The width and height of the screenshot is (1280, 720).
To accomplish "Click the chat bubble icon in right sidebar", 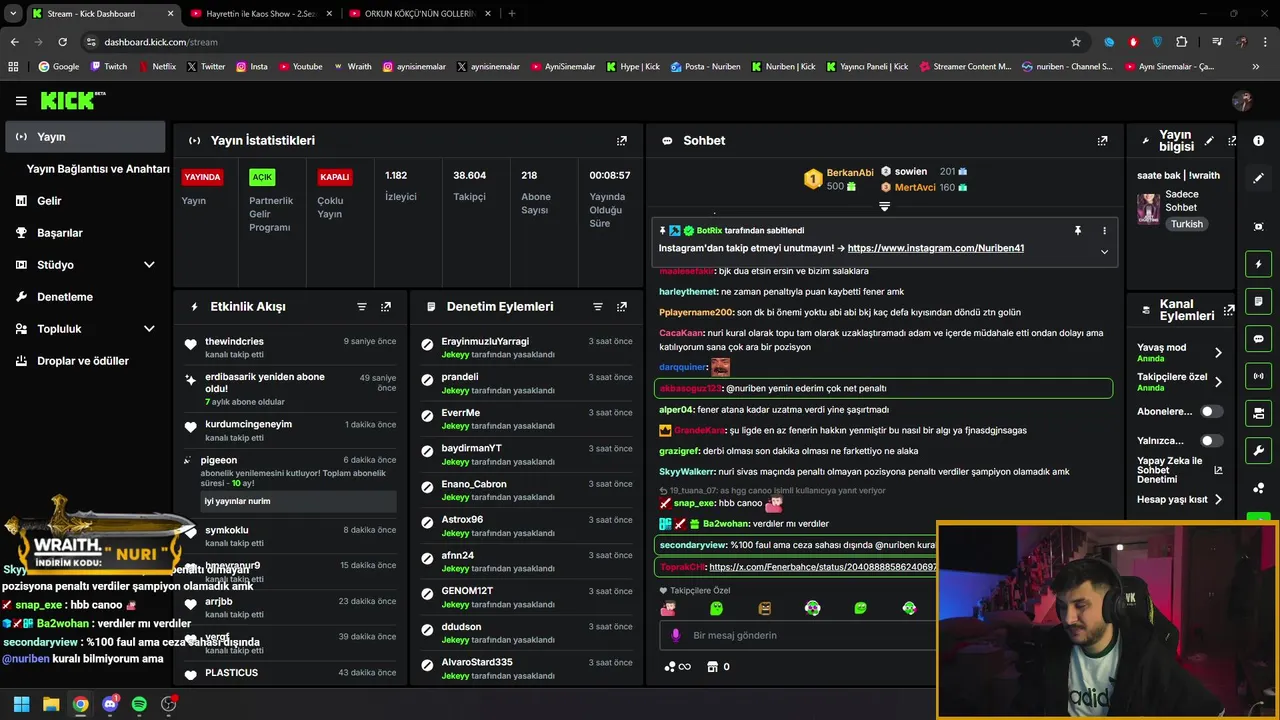I will 1258,339.
